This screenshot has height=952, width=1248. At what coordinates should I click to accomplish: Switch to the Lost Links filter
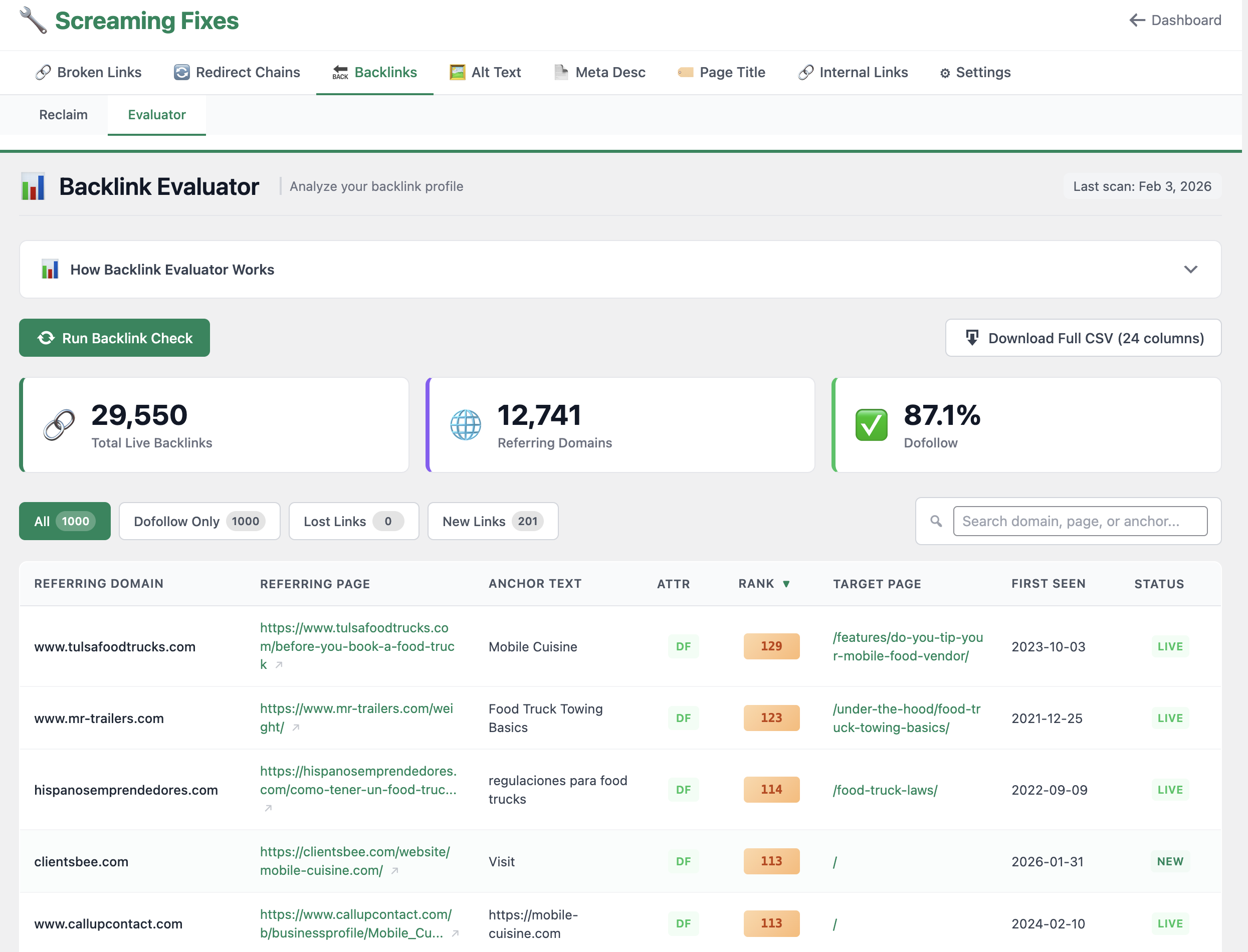[x=353, y=521]
